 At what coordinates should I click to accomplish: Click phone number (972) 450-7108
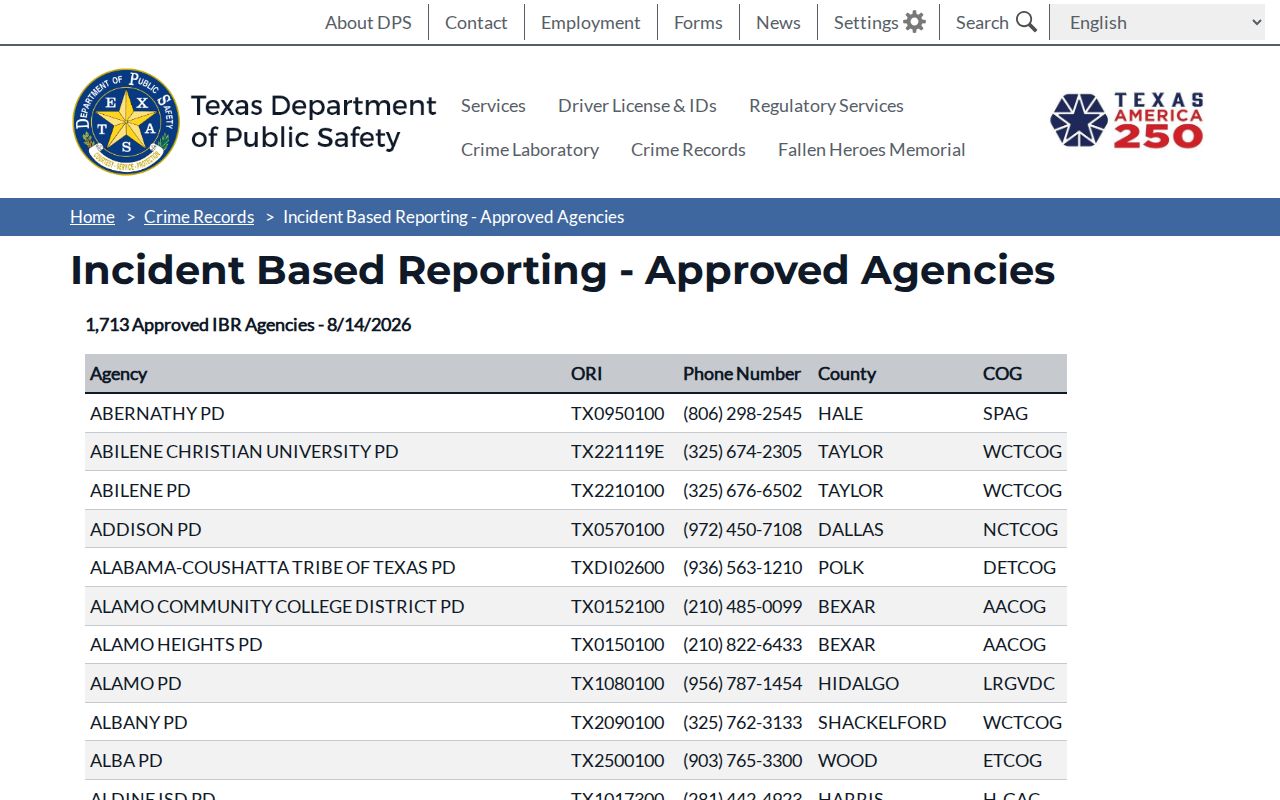742,529
